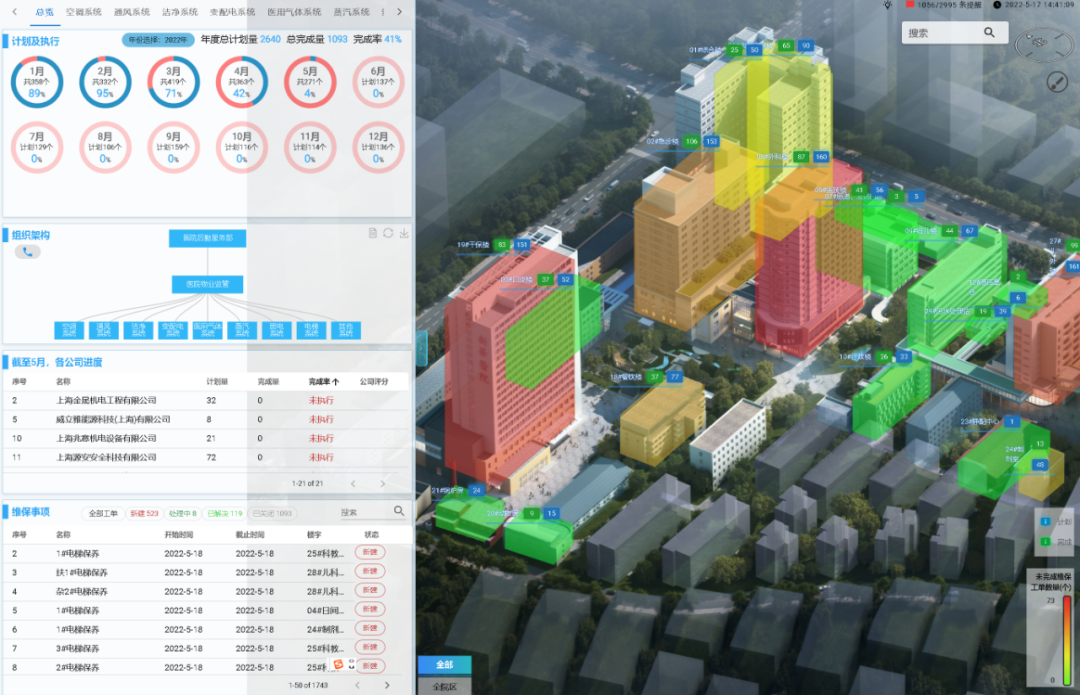Toggle the 新建 523 work order filter

pyautogui.click(x=144, y=513)
